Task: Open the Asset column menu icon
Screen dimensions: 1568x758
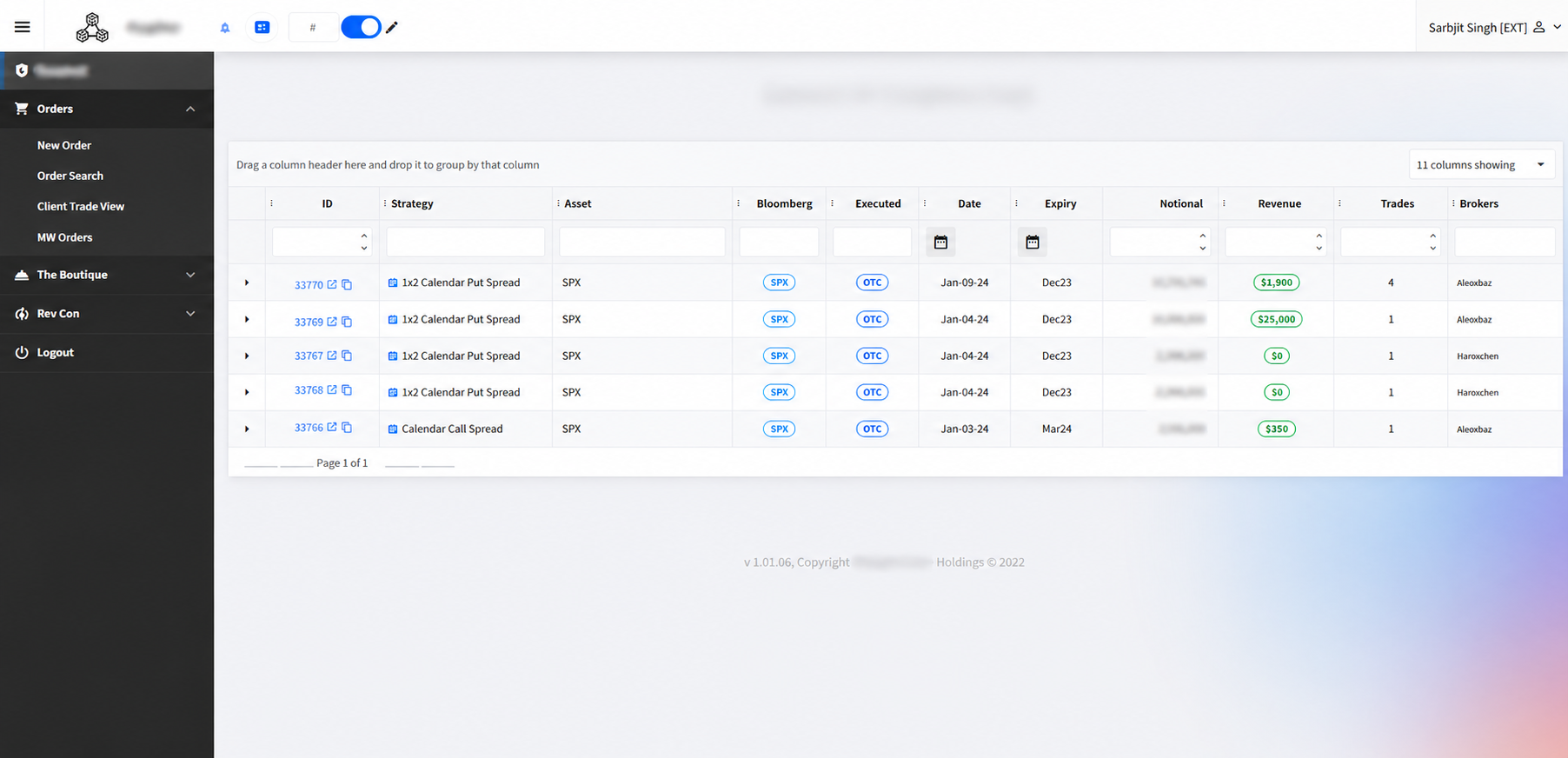Action: tap(558, 203)
